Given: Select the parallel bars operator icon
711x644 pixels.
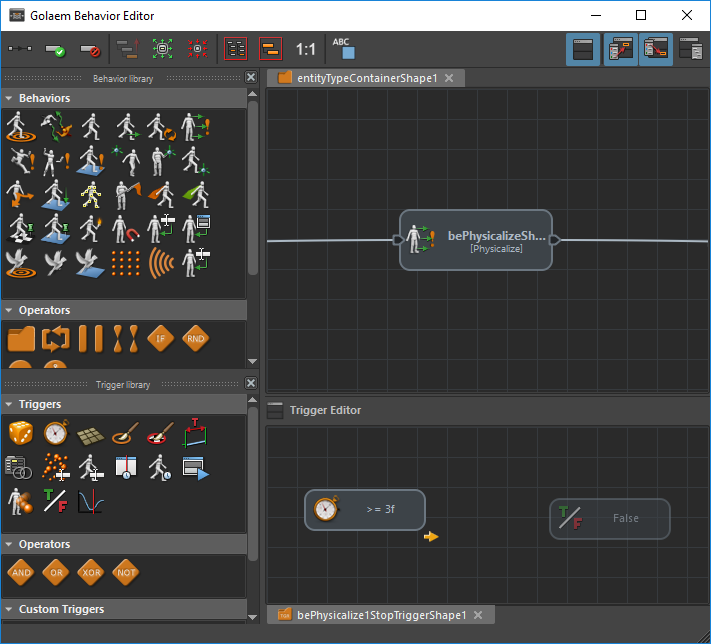Looking at the screenshot, I should point(91,338).
